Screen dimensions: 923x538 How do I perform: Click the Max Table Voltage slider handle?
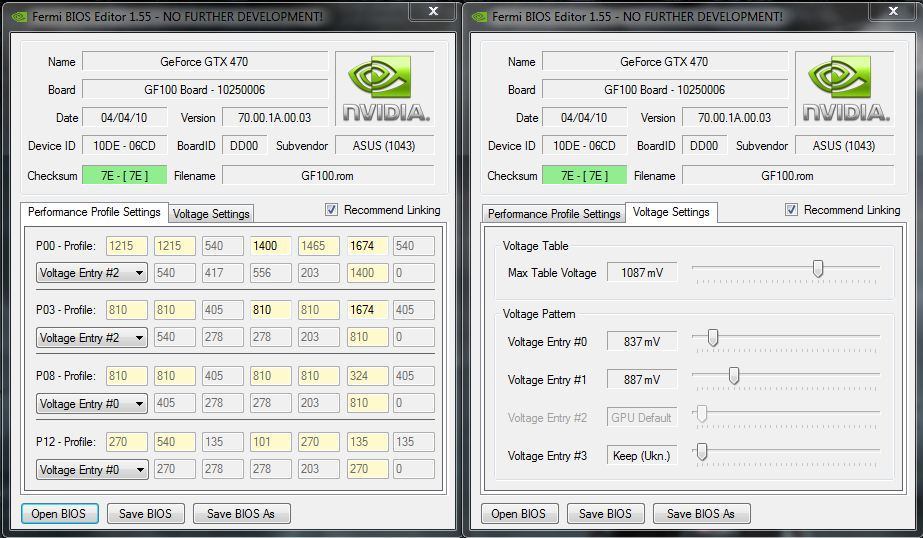pos(818,268)
